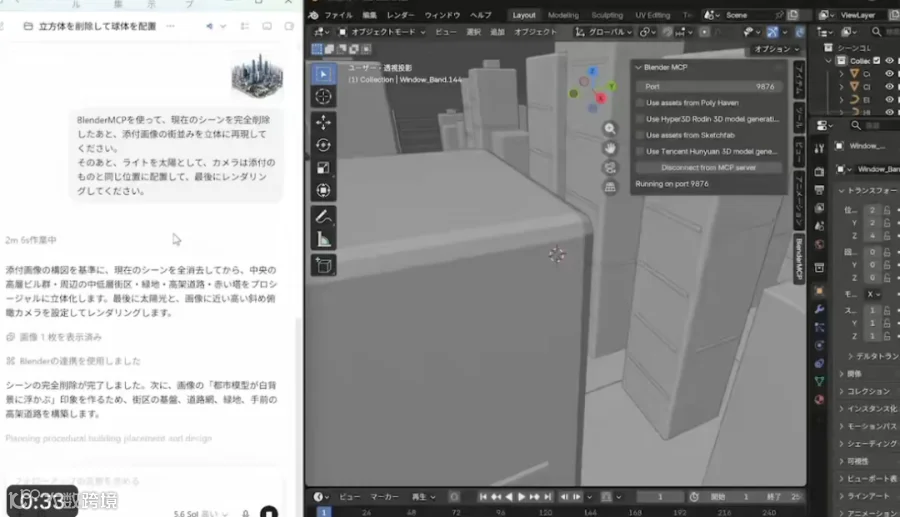This screenshot has height=517, width=900.
Task: Click the Port 9876 field
Action: [708, 86]
